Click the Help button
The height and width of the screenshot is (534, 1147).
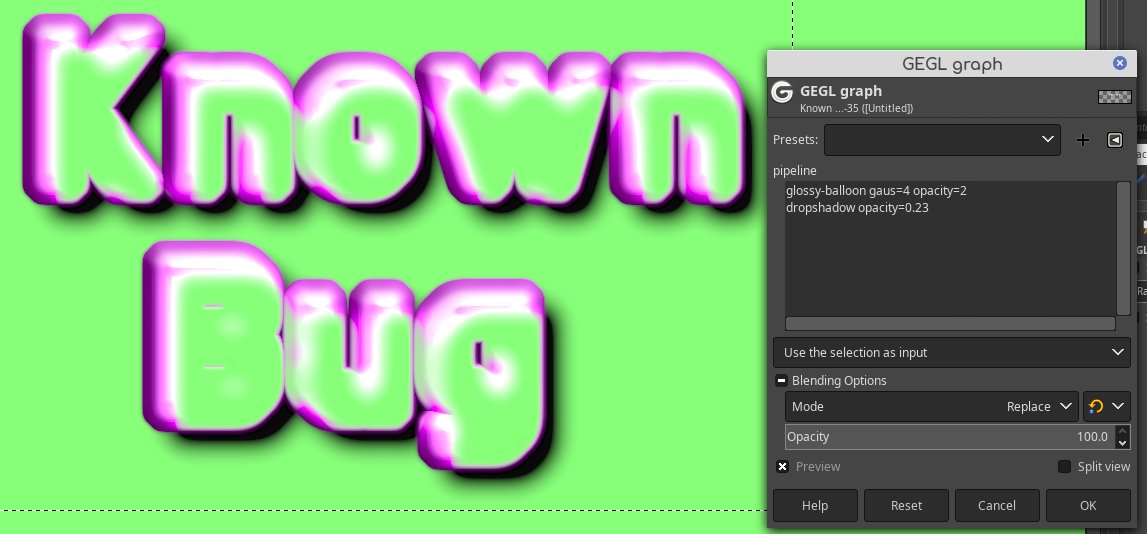pyautogui.click(x=815, y=505)
